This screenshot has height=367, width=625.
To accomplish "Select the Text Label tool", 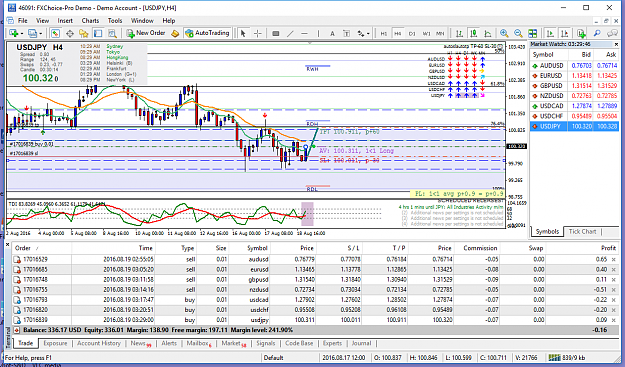I will pyautogui.click(x=346, y=33).
